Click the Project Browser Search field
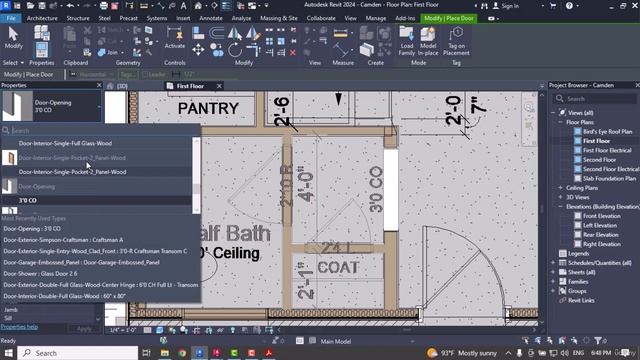 point(595,99)
